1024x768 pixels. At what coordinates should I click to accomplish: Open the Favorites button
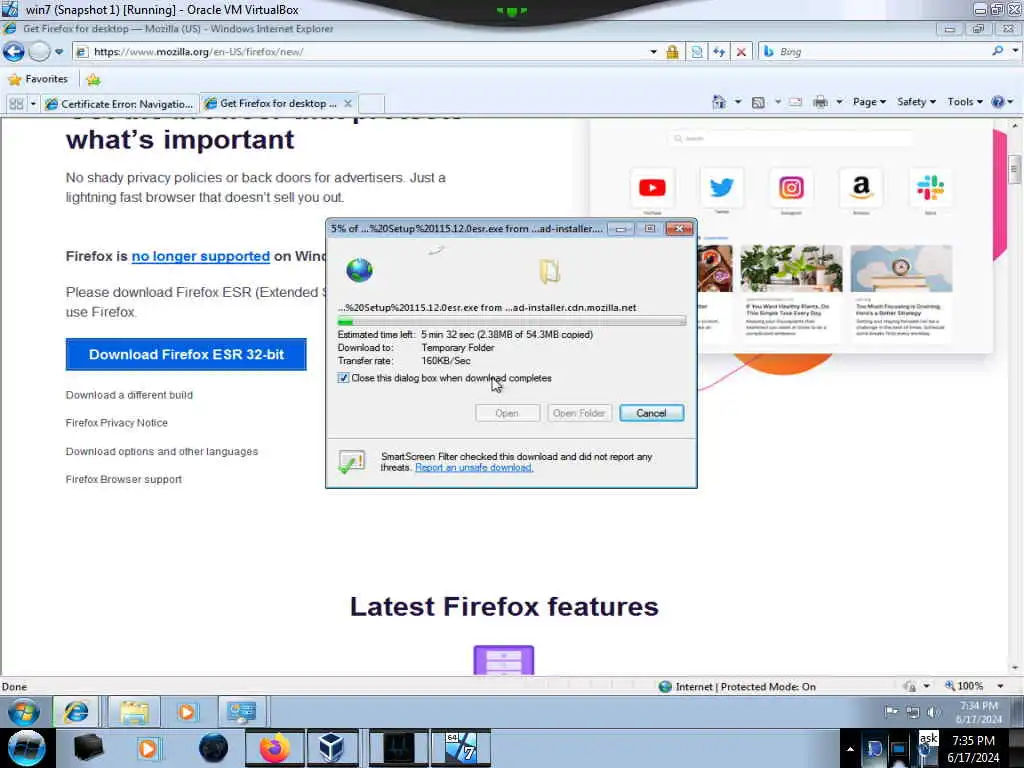[38, 79]
